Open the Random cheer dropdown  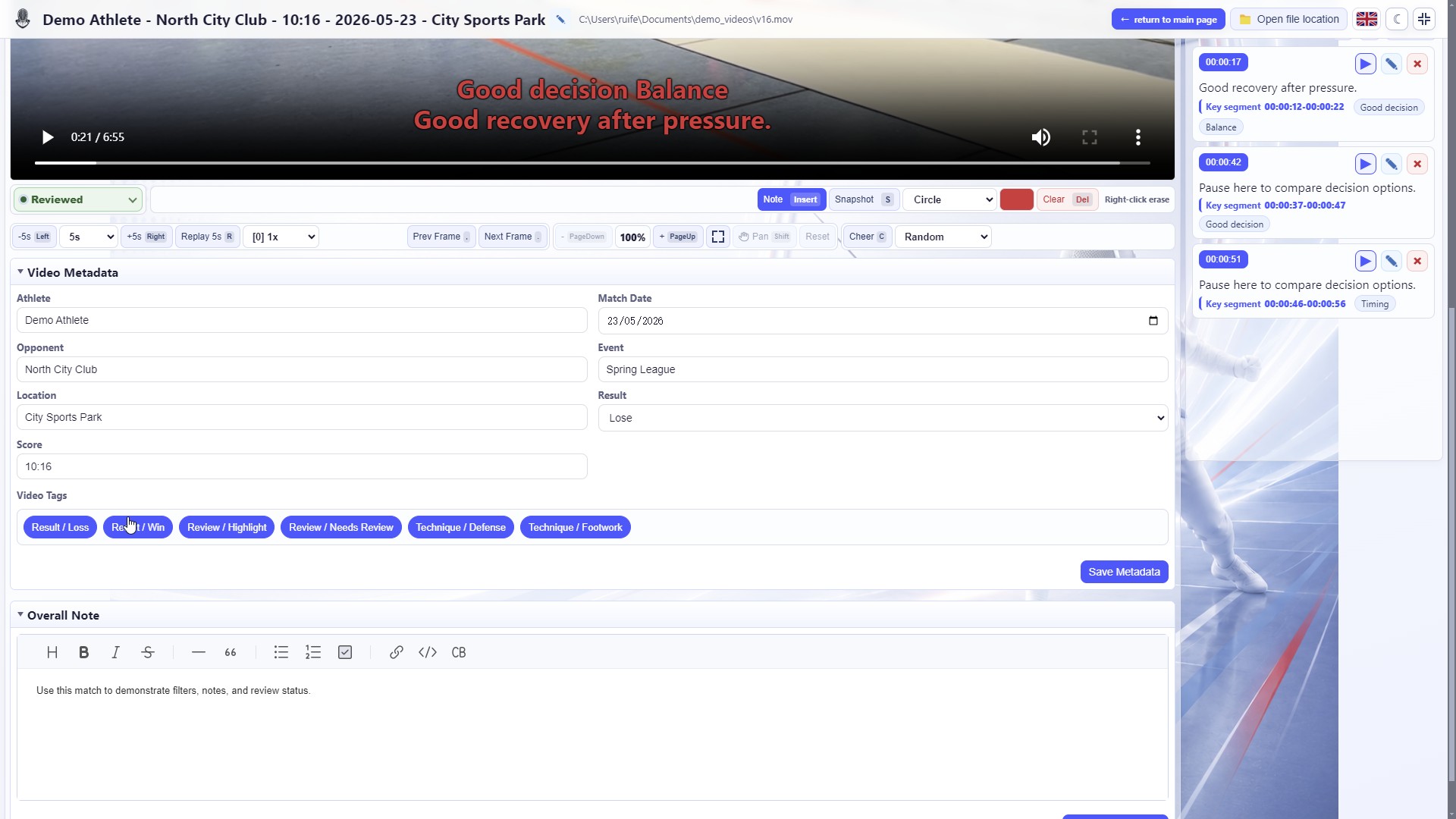coord(943,237)
